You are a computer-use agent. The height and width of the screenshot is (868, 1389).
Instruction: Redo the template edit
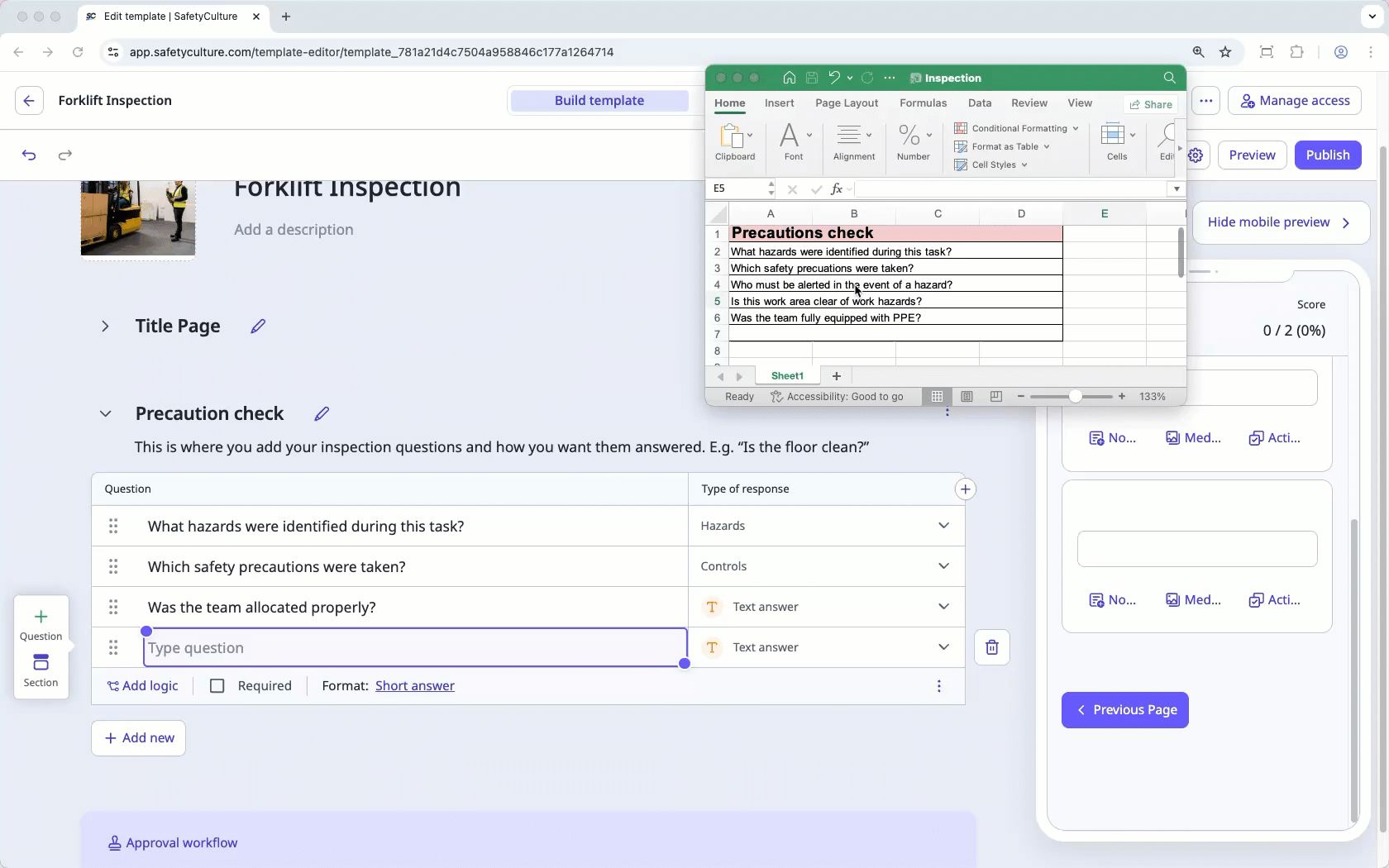65,155
